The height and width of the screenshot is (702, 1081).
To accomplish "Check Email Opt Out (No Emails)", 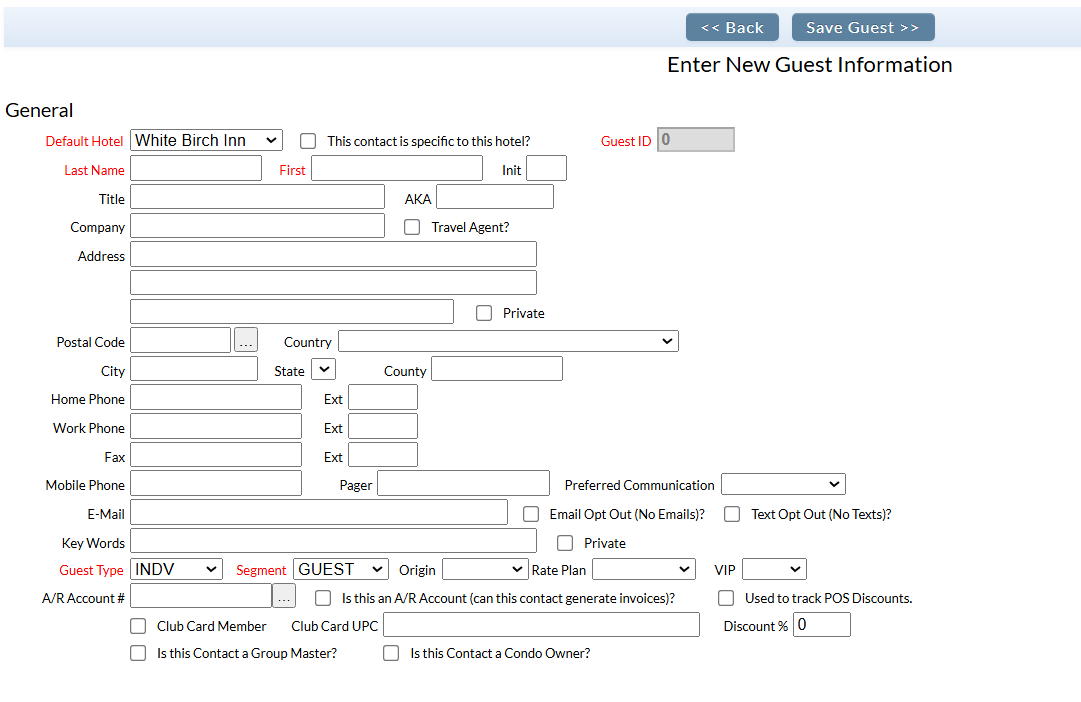I will click(x=531, y=514).
